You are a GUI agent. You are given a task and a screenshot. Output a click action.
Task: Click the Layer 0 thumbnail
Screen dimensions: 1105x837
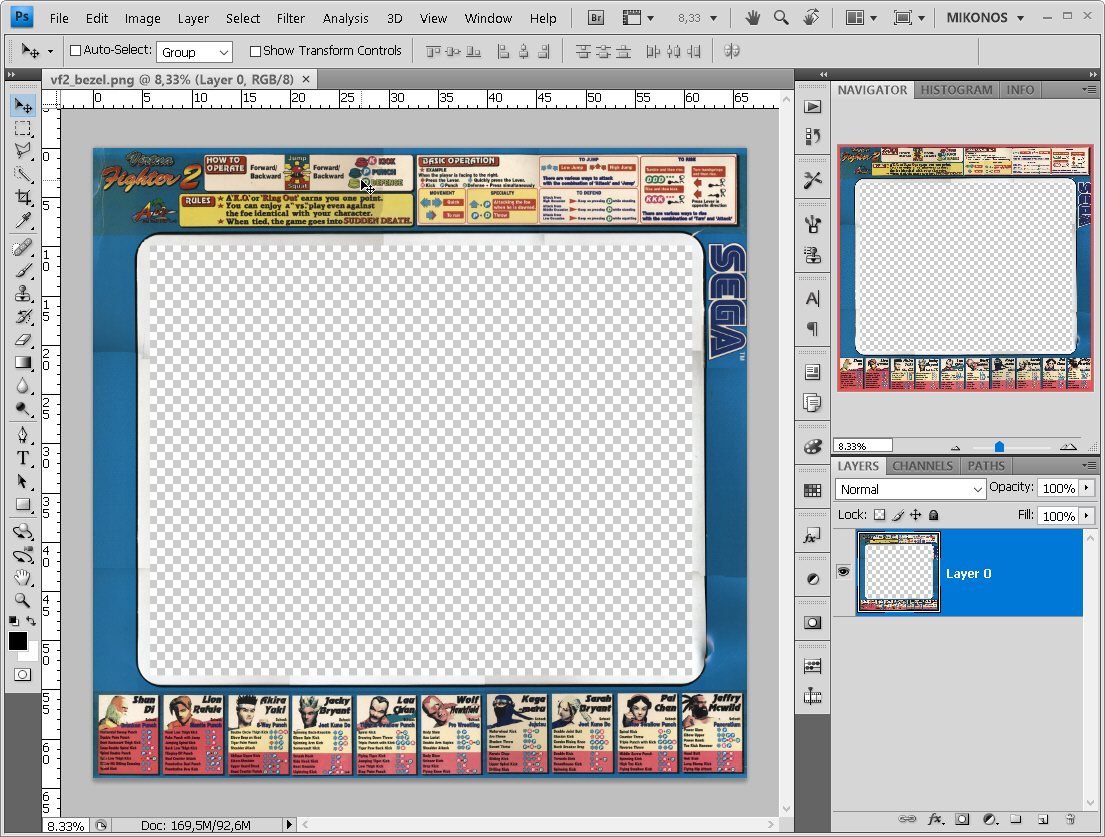tap(899, 573)
